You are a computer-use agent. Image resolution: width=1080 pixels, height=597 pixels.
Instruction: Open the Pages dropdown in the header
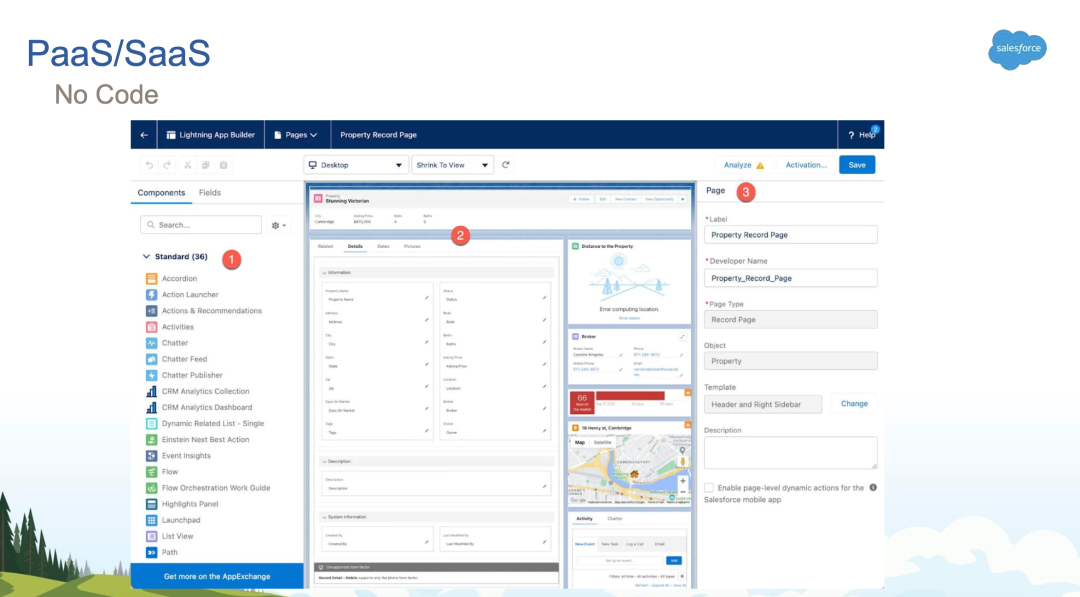point(296,135)
